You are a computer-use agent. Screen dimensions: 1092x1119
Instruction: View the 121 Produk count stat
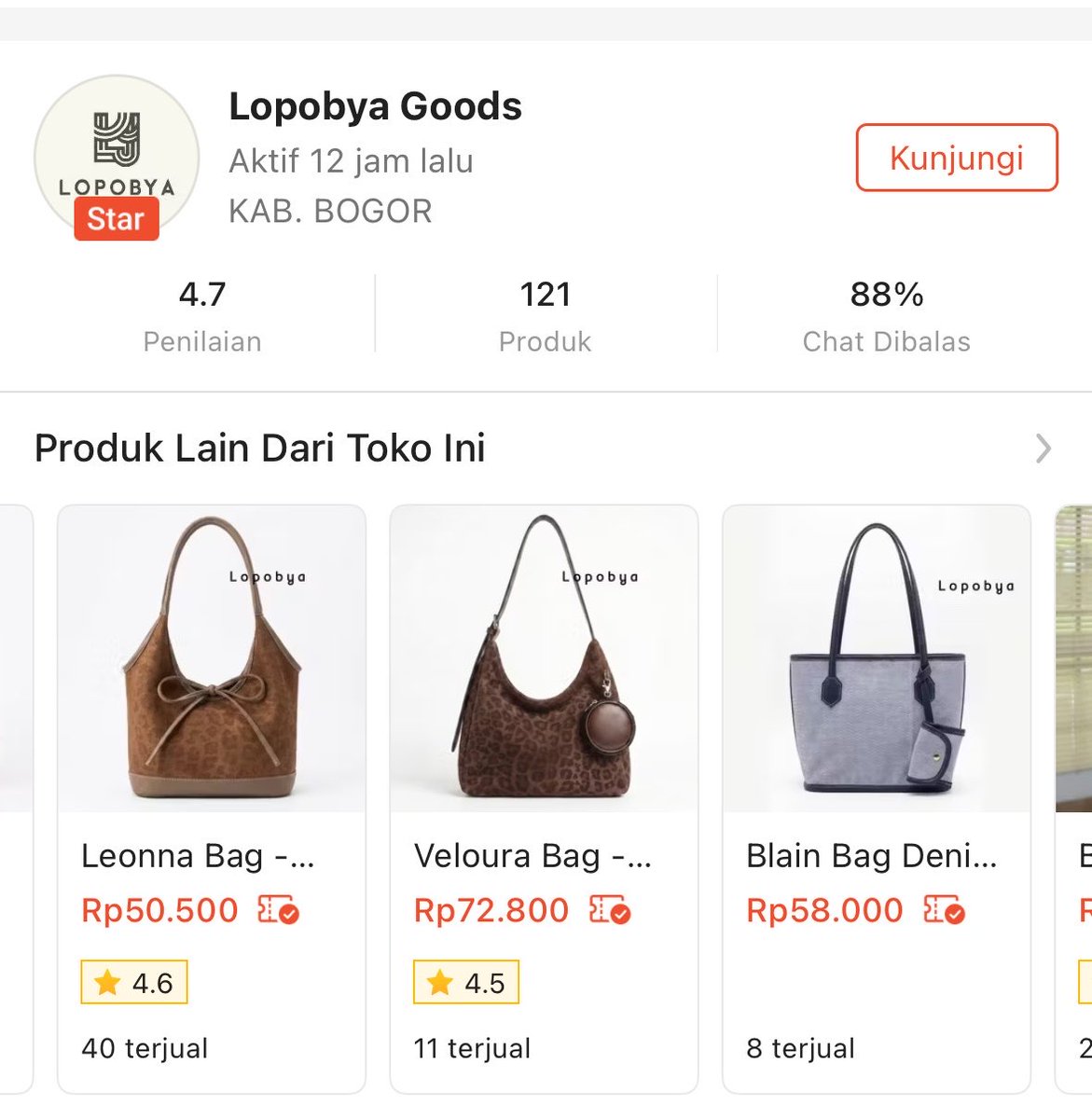546,315
